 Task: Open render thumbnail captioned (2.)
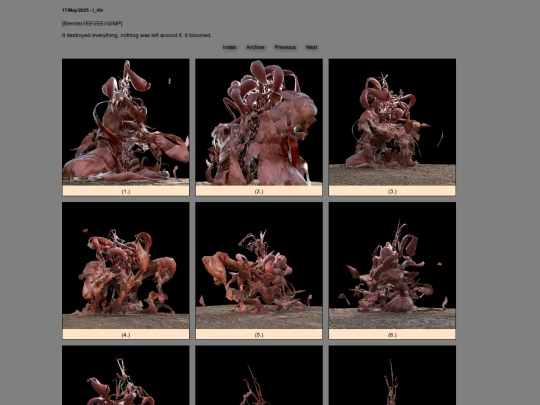coord(259,122)
